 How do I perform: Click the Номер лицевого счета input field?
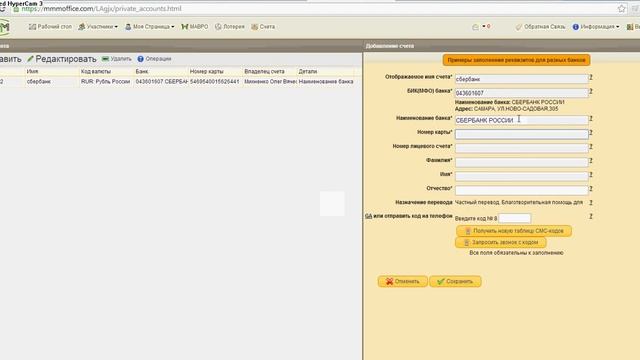521,148
